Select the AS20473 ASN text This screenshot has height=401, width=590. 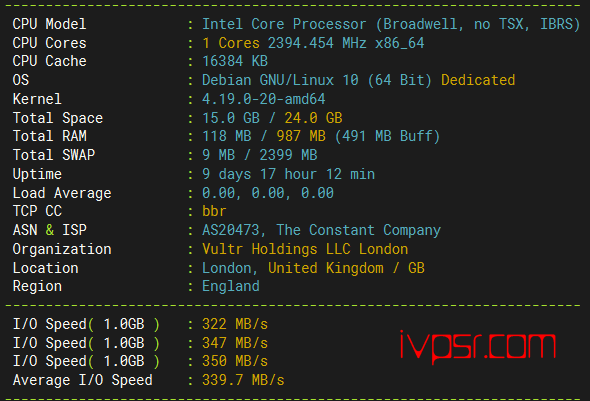click(231, 230)
